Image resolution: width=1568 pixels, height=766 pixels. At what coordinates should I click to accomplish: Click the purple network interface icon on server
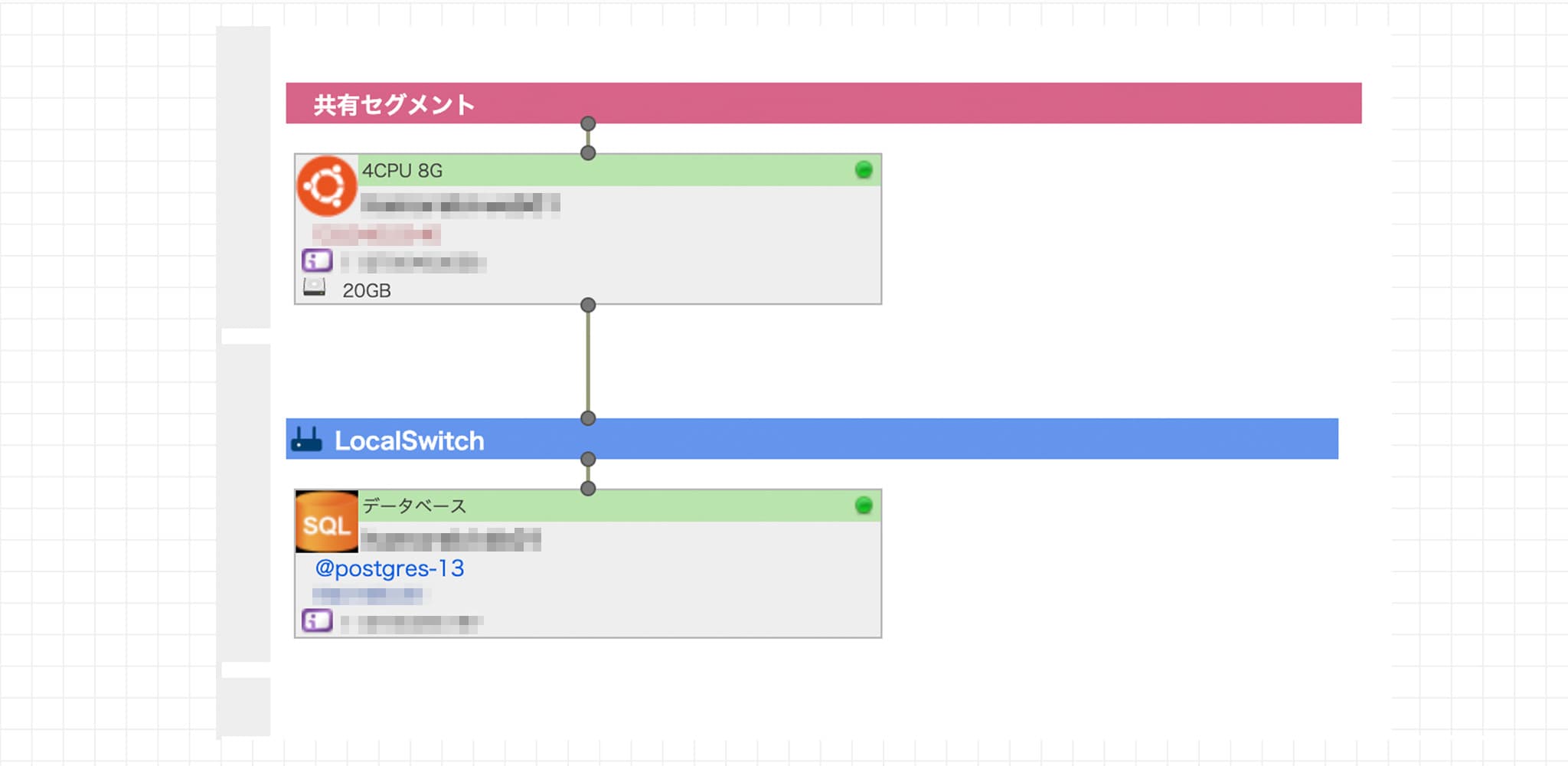pos(317,260)
